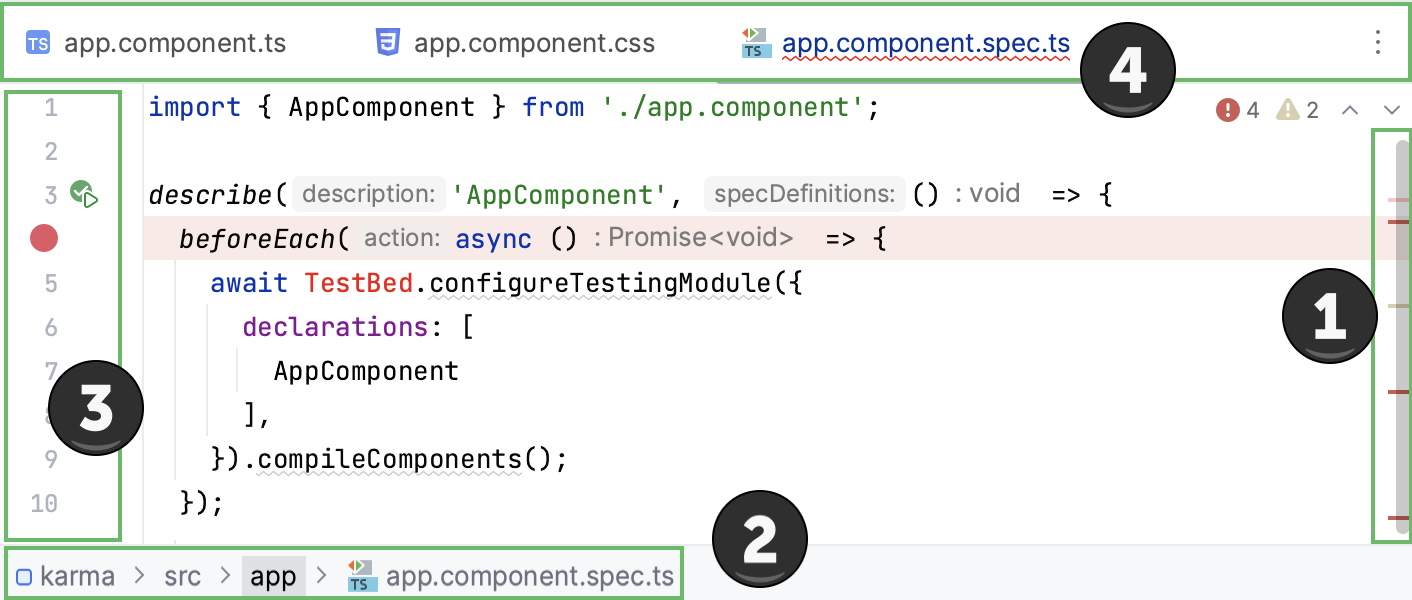Click the spec file icon in breadcrumbs
The height and width of the screenshot is (600, 1412).
(361, 577)
